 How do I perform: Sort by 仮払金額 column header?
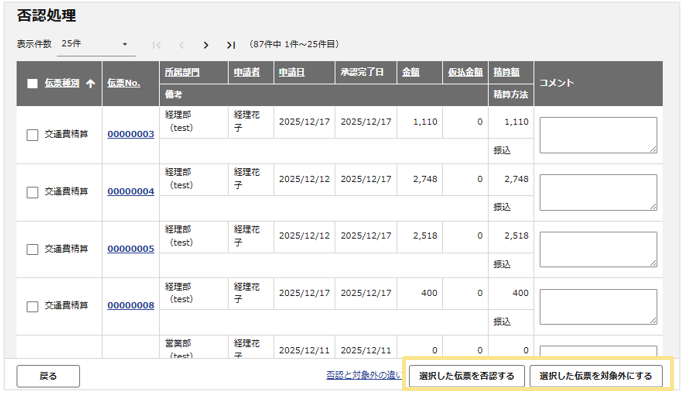tap(465, 72)
